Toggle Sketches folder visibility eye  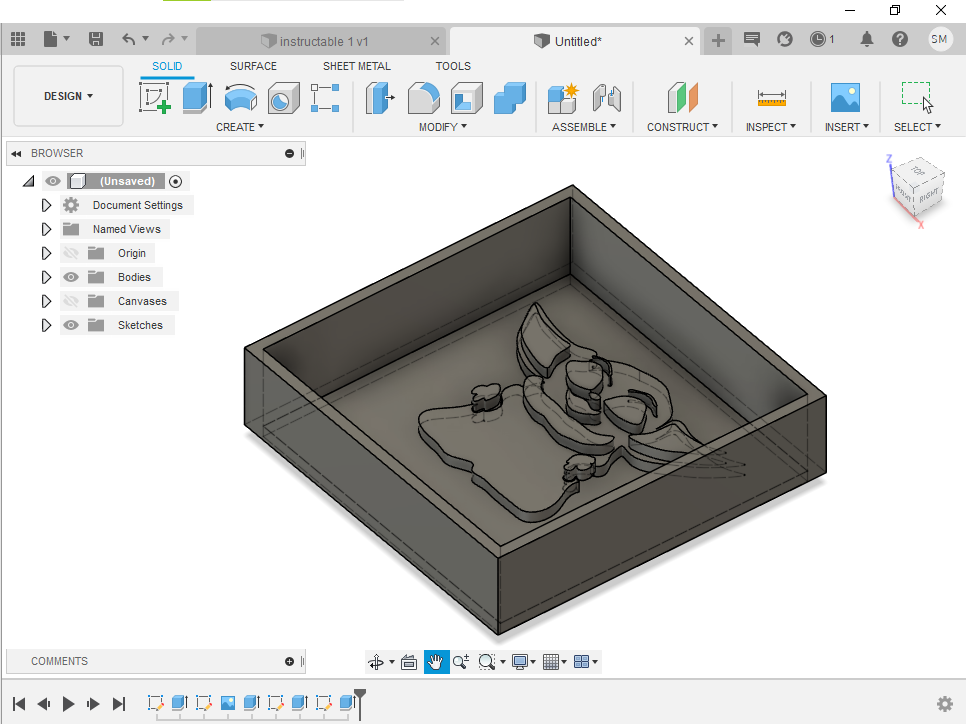[x=71, y=325]
